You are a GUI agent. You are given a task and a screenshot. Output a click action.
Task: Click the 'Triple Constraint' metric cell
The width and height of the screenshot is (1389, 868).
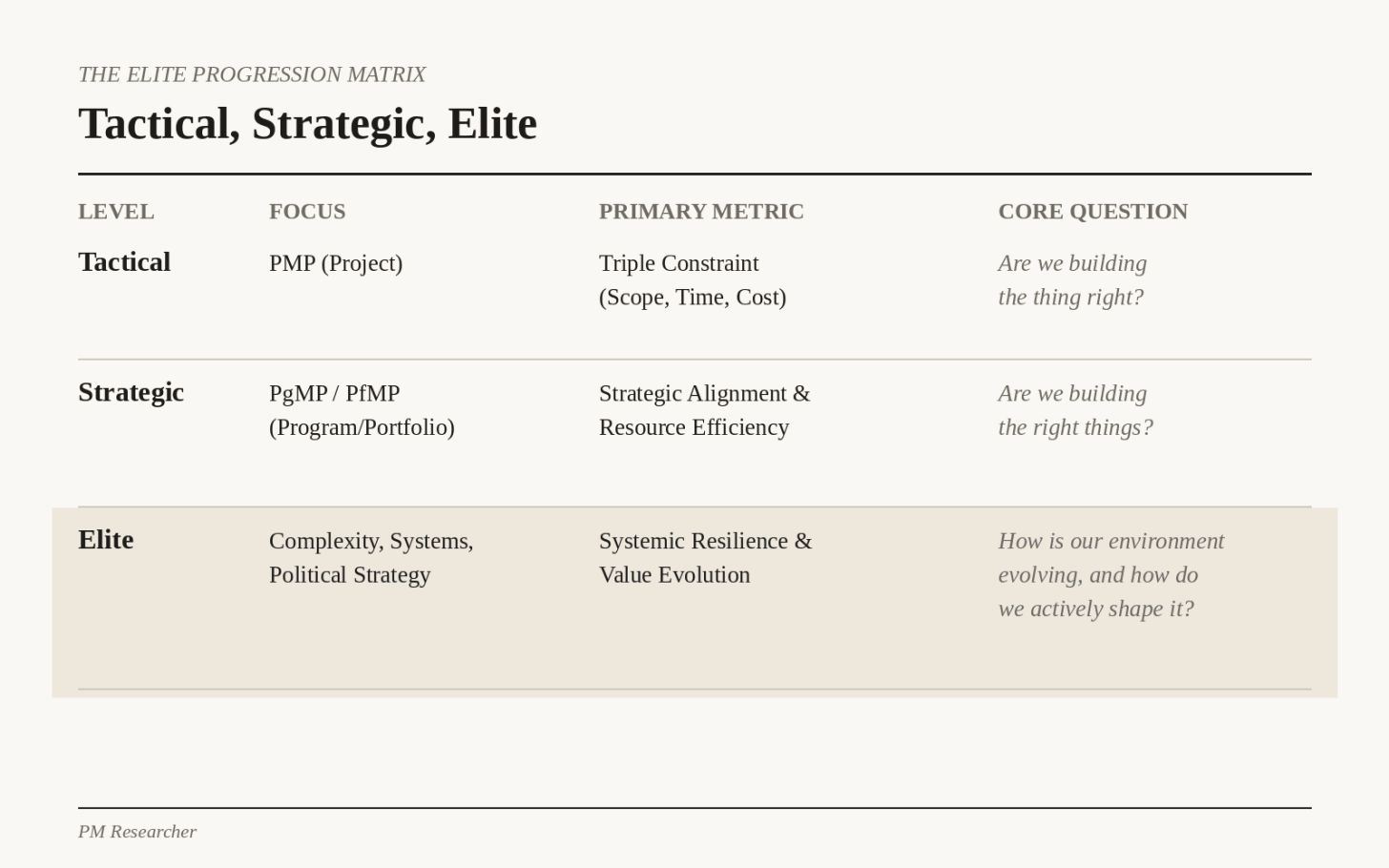693,280
